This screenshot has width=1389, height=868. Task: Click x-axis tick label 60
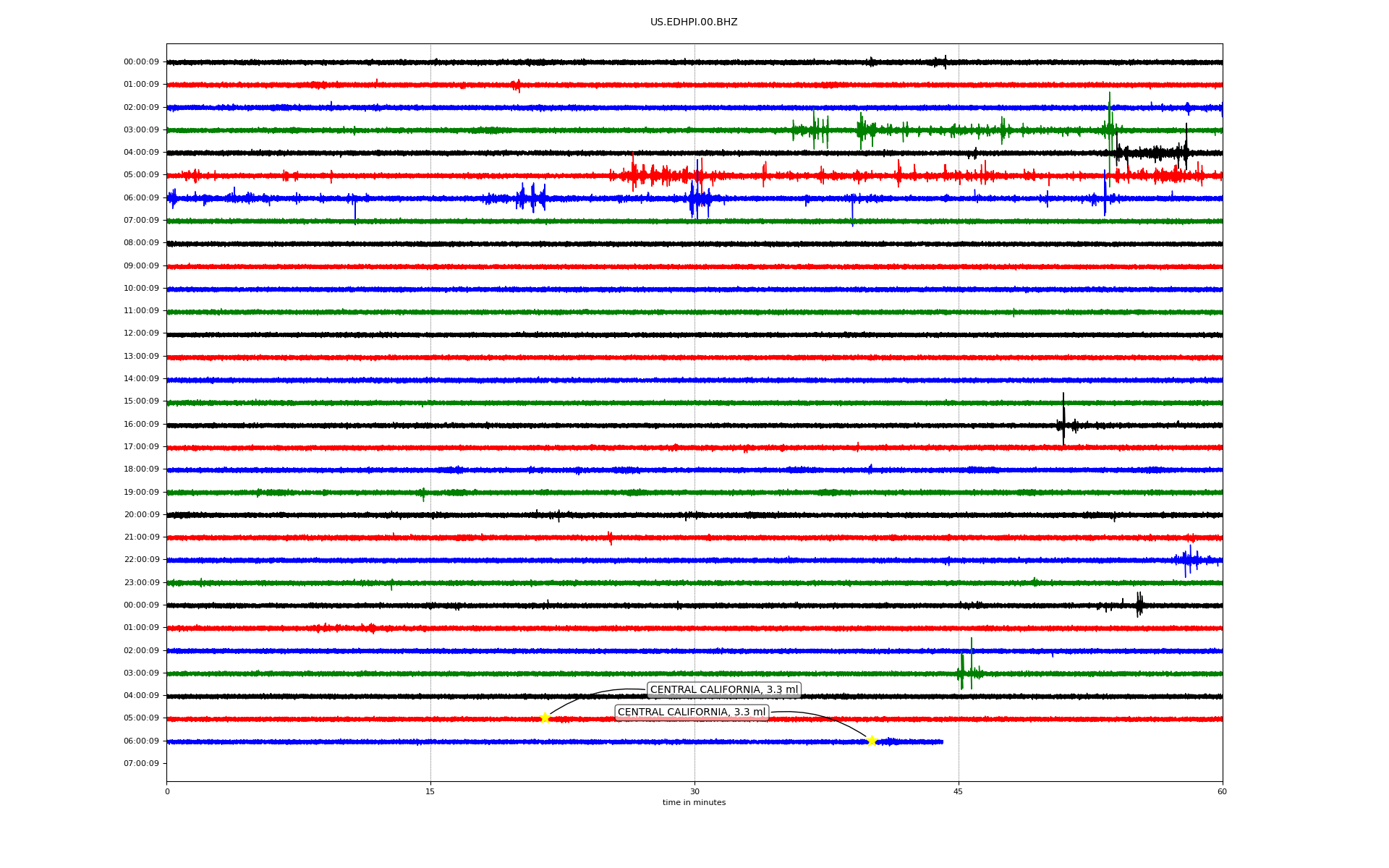coord(1222,791)
